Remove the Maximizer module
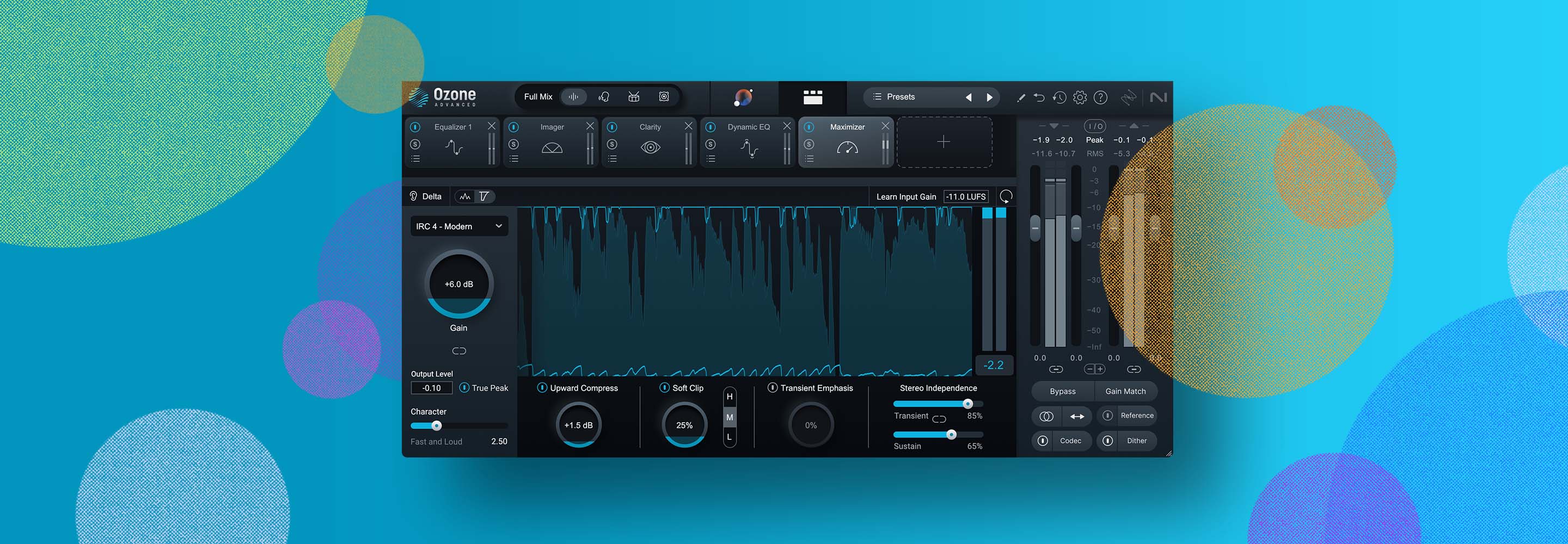This screenshot has width=1568, height=544. [886, 126]
